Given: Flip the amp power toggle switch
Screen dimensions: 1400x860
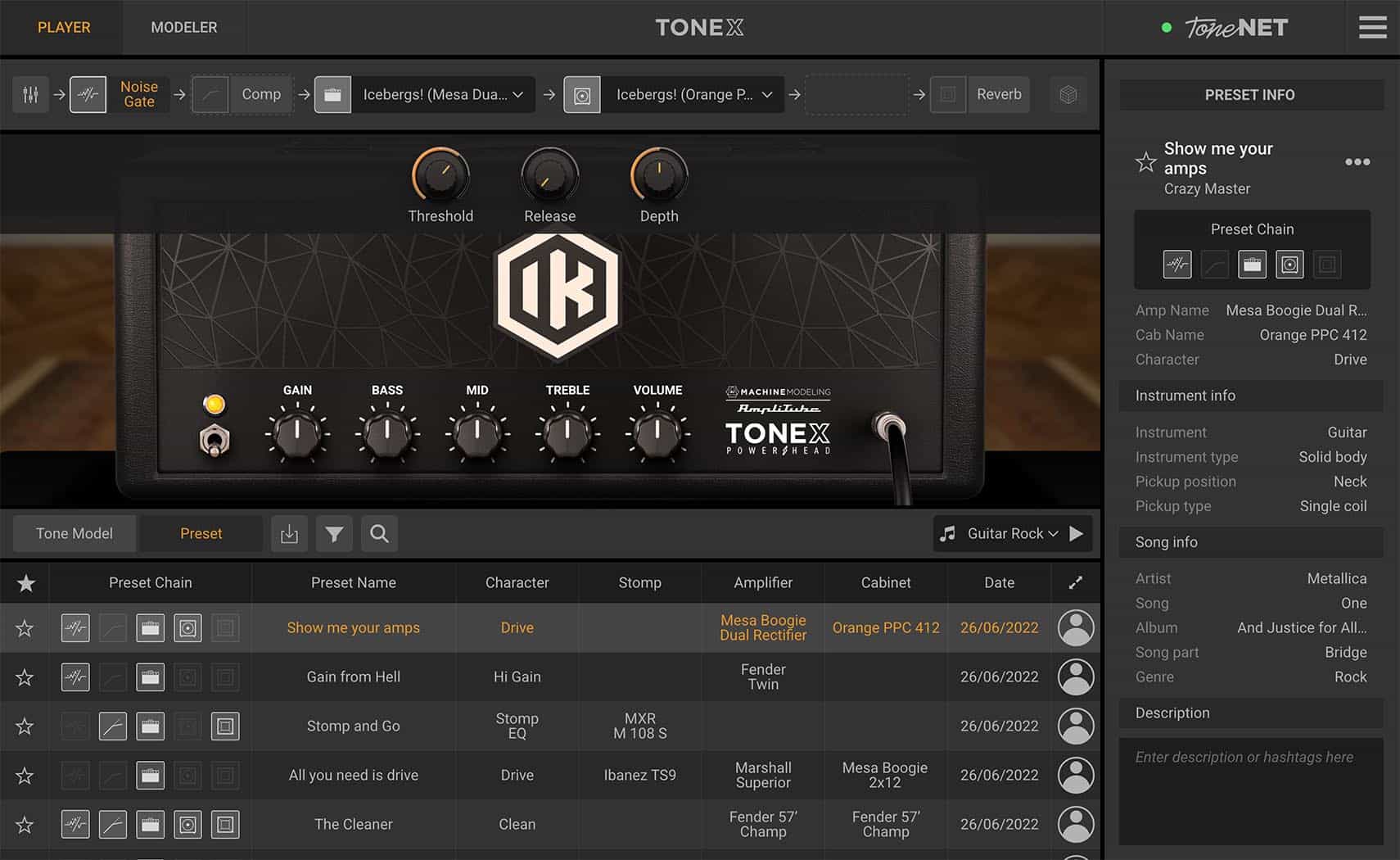Looking at the screenshot, I should [215, 440].
